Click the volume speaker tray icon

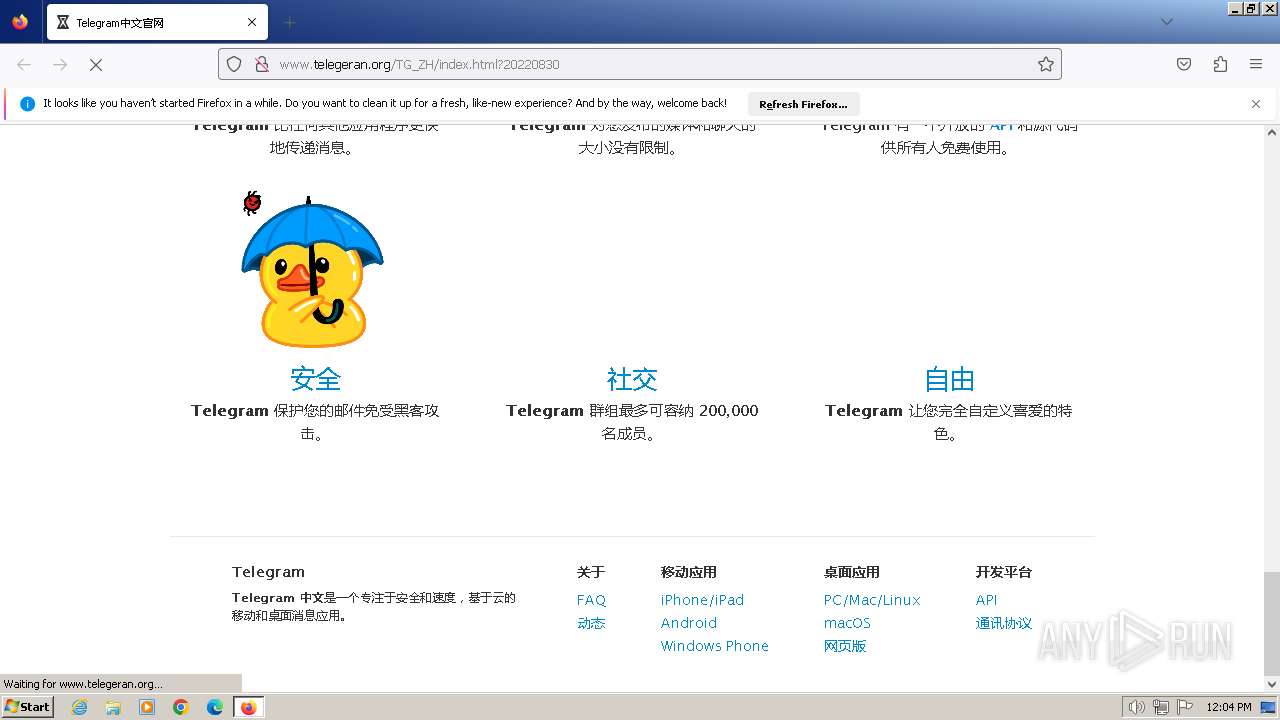(1137, 707)
